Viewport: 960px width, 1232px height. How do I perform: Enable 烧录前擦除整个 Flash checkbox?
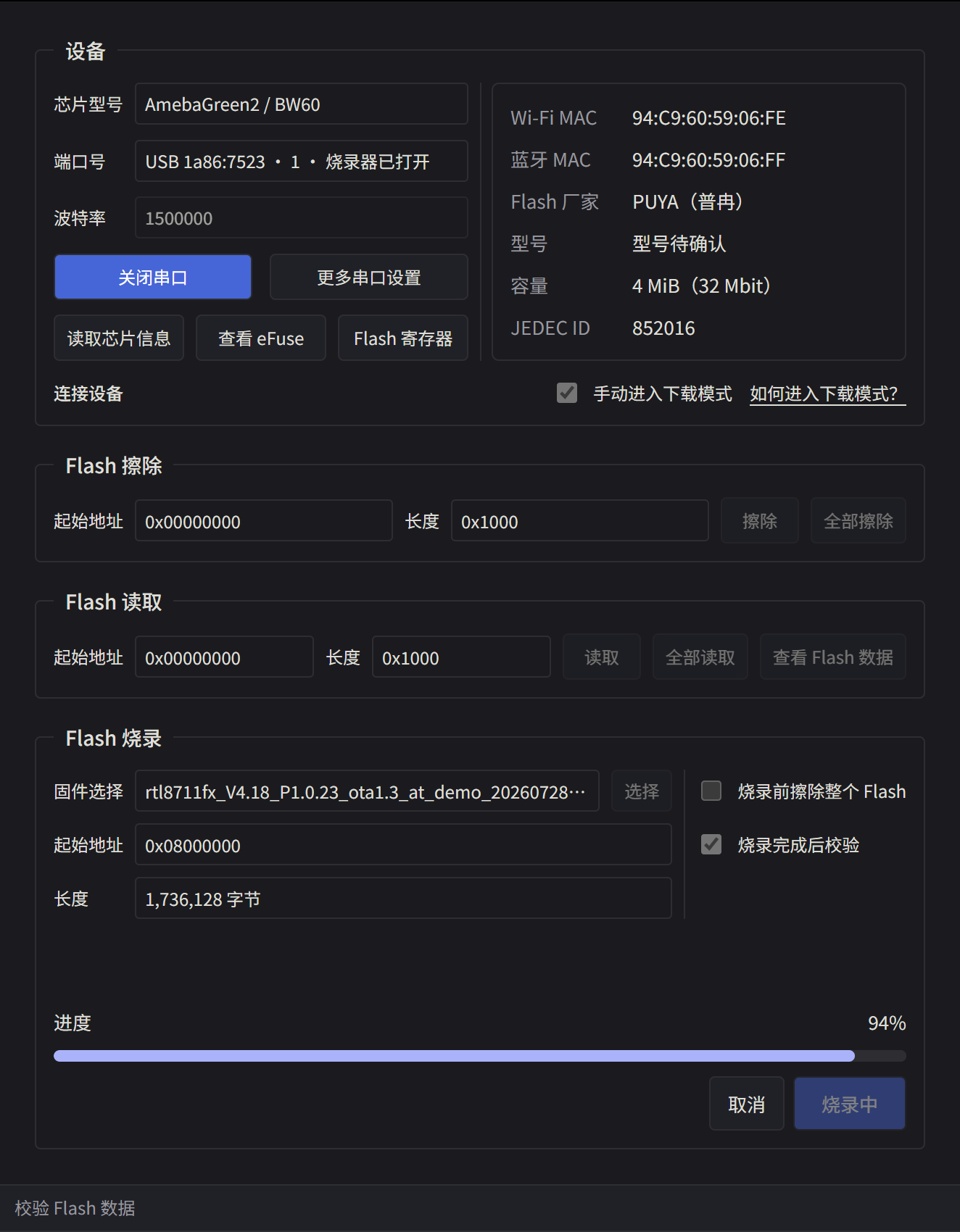[711, 791]
